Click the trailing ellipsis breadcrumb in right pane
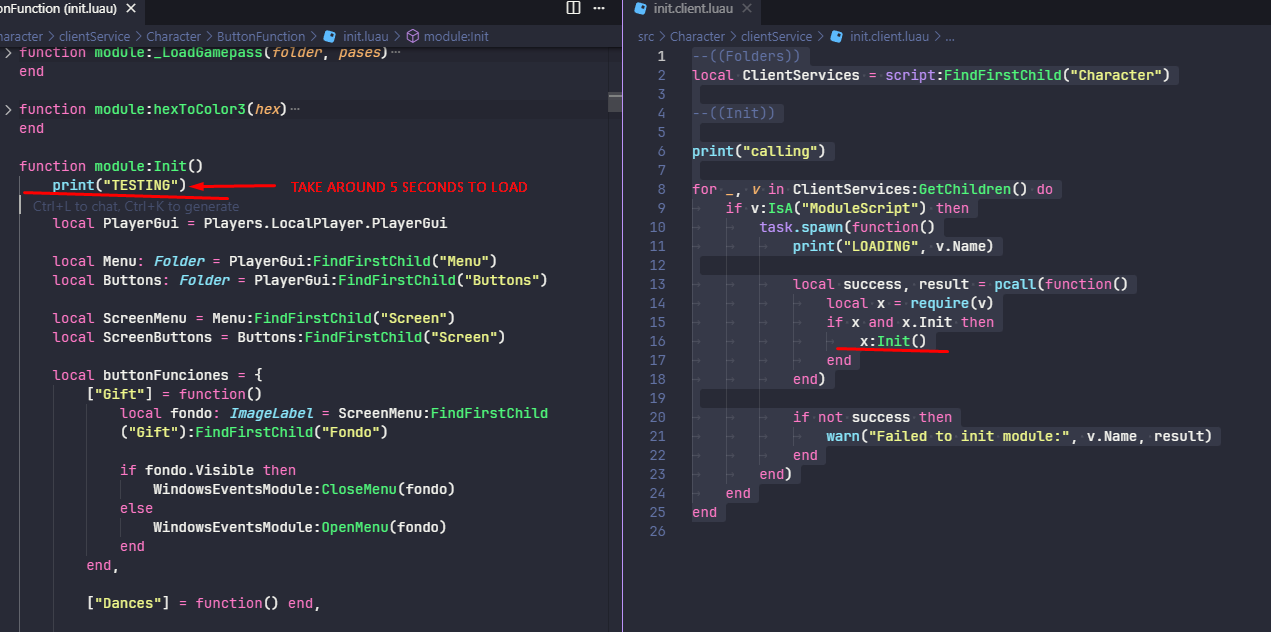This screenshot has width=1271, height=632. point(949,36)
